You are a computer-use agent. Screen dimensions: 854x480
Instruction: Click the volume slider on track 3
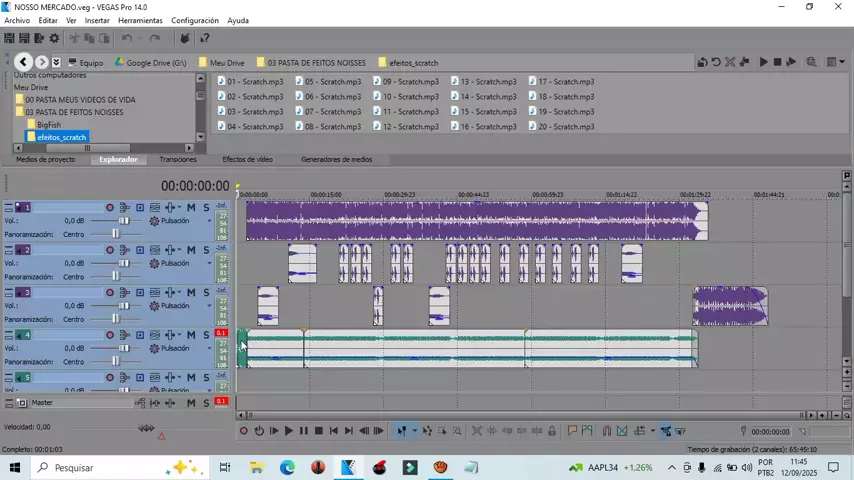[x=124, y=306]
